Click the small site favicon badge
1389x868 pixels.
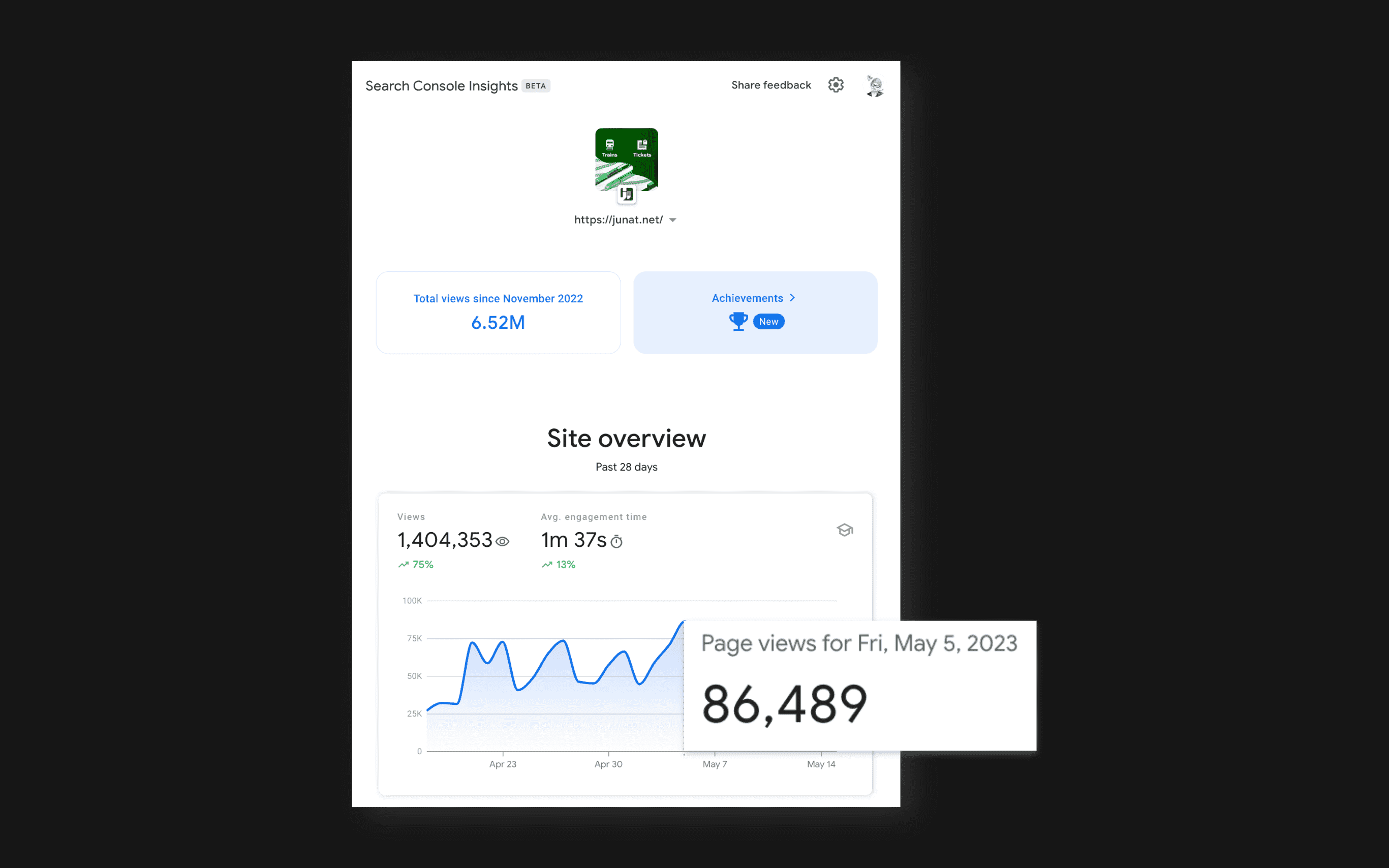pos(626,194)
